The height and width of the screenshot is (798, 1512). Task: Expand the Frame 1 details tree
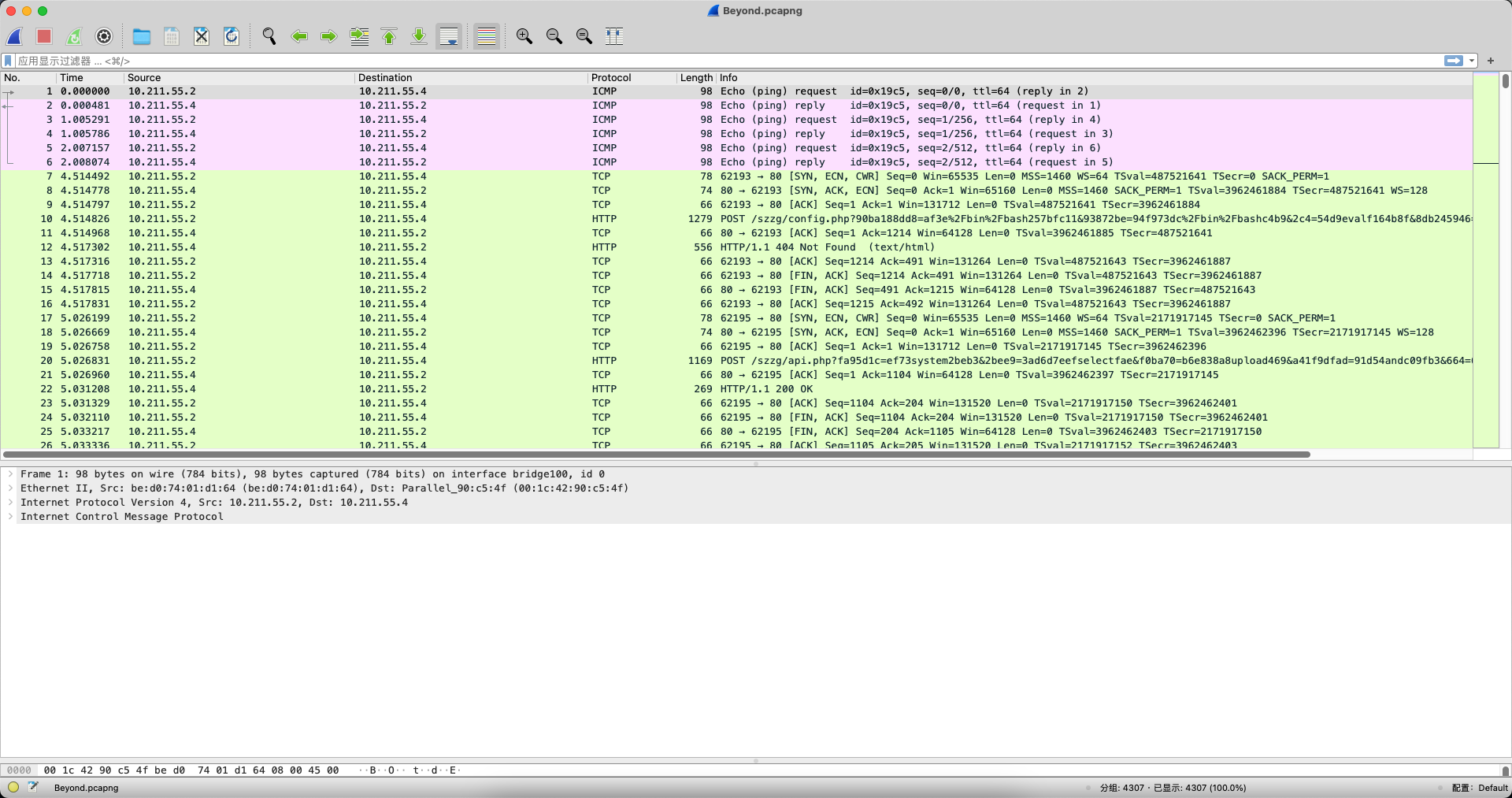point(10,474)
